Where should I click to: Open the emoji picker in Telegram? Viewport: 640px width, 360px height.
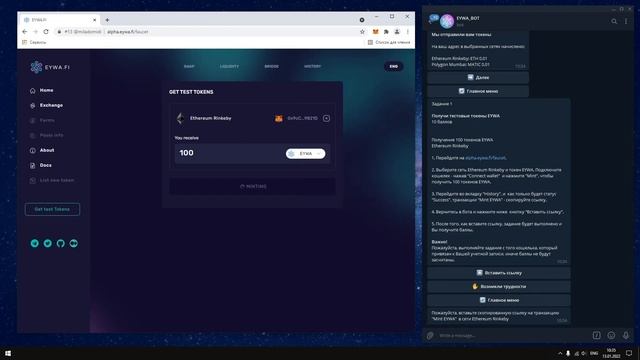pos(611,336)
